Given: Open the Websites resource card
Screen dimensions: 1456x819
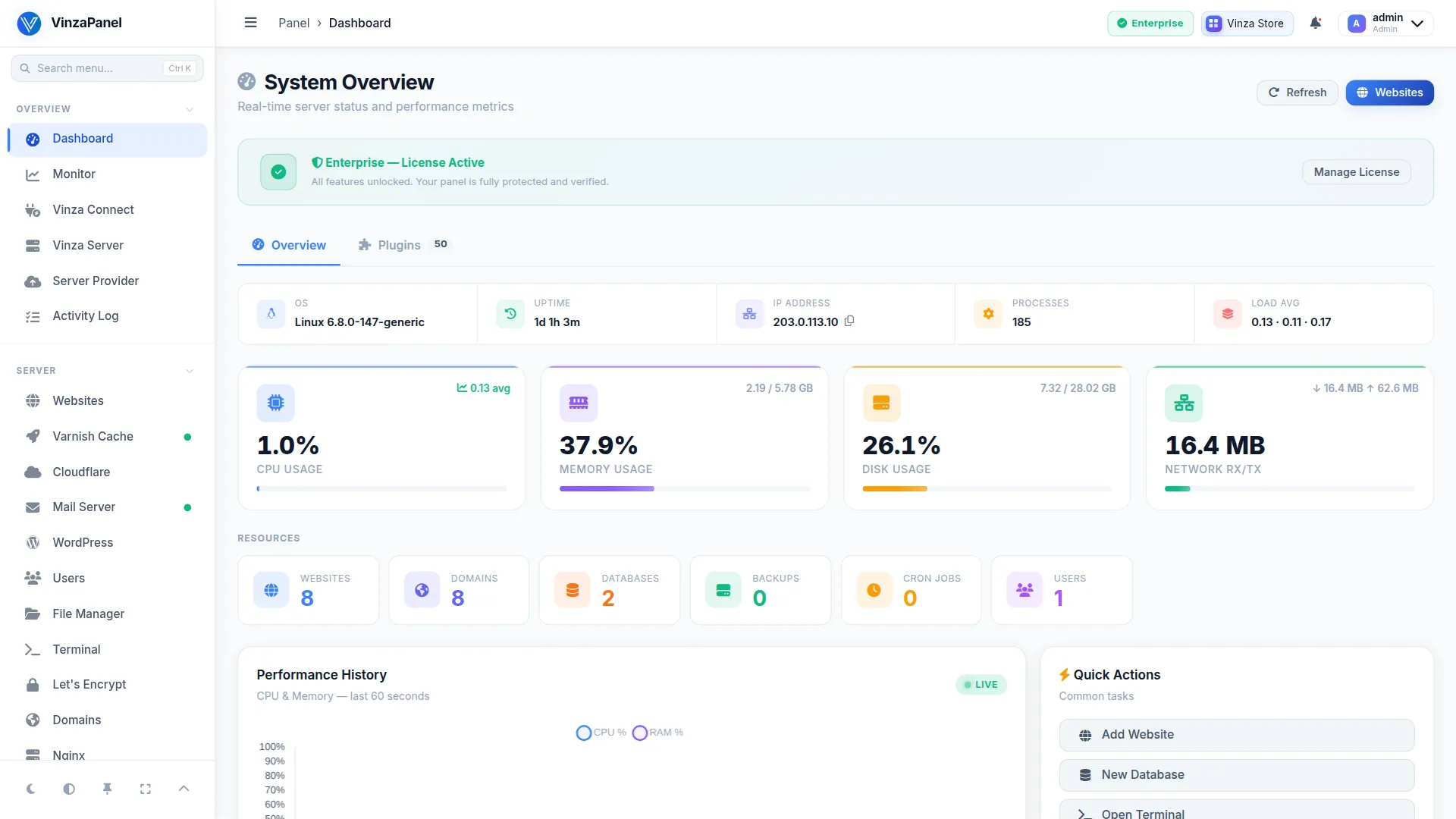Looking at the screenshot, I should tap(308, 590).
